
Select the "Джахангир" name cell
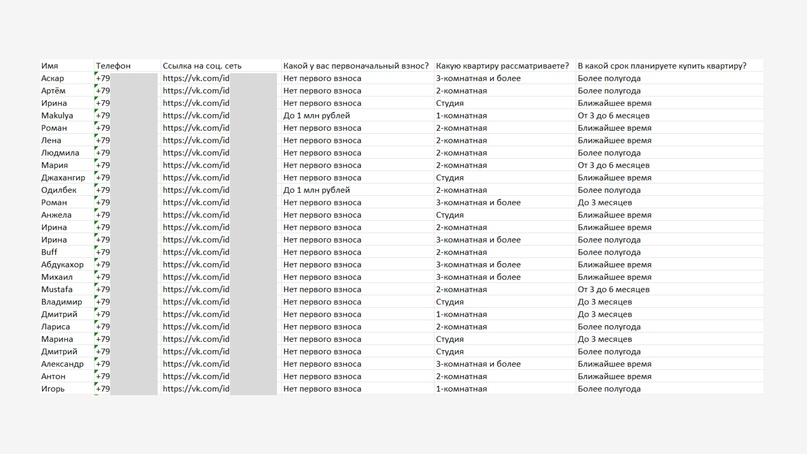[63, 178]
